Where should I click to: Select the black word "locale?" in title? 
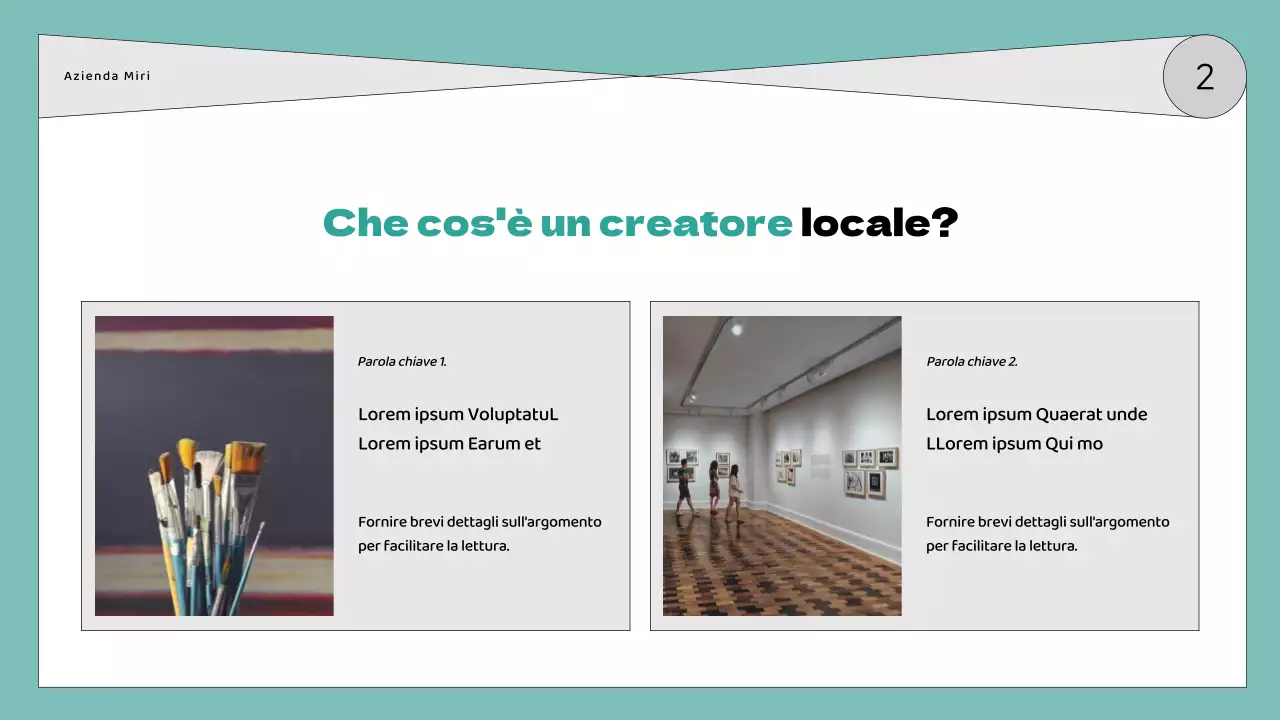(x=878, y=223)
